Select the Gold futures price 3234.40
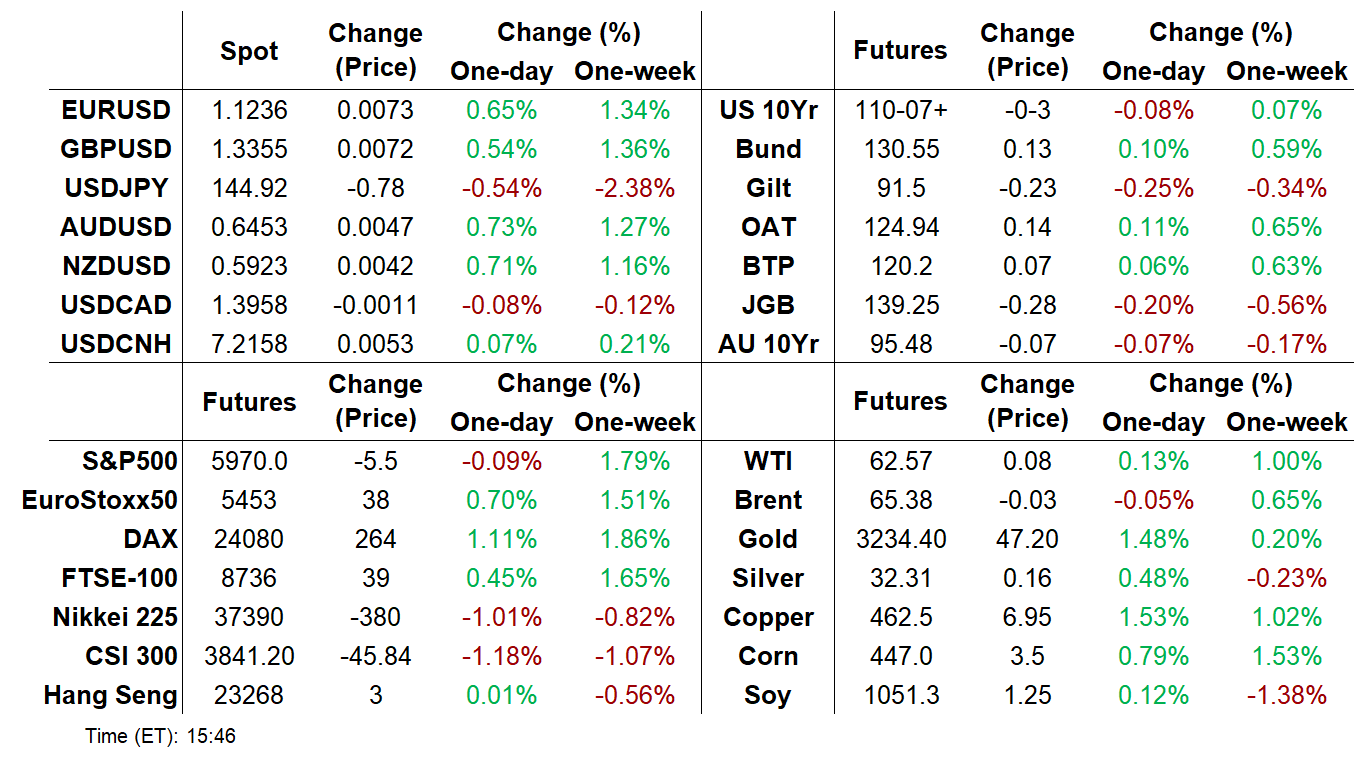 point(900,540)
